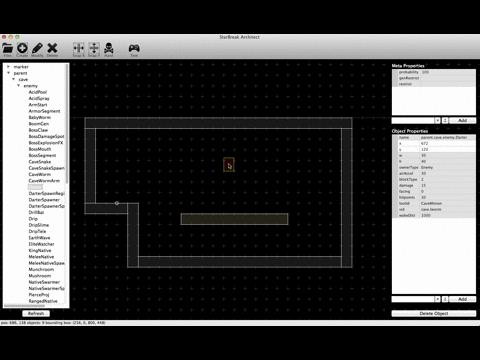Collapse the enemy tree node
The height and width of the screenshot is (360, 480).
point(19,86)
